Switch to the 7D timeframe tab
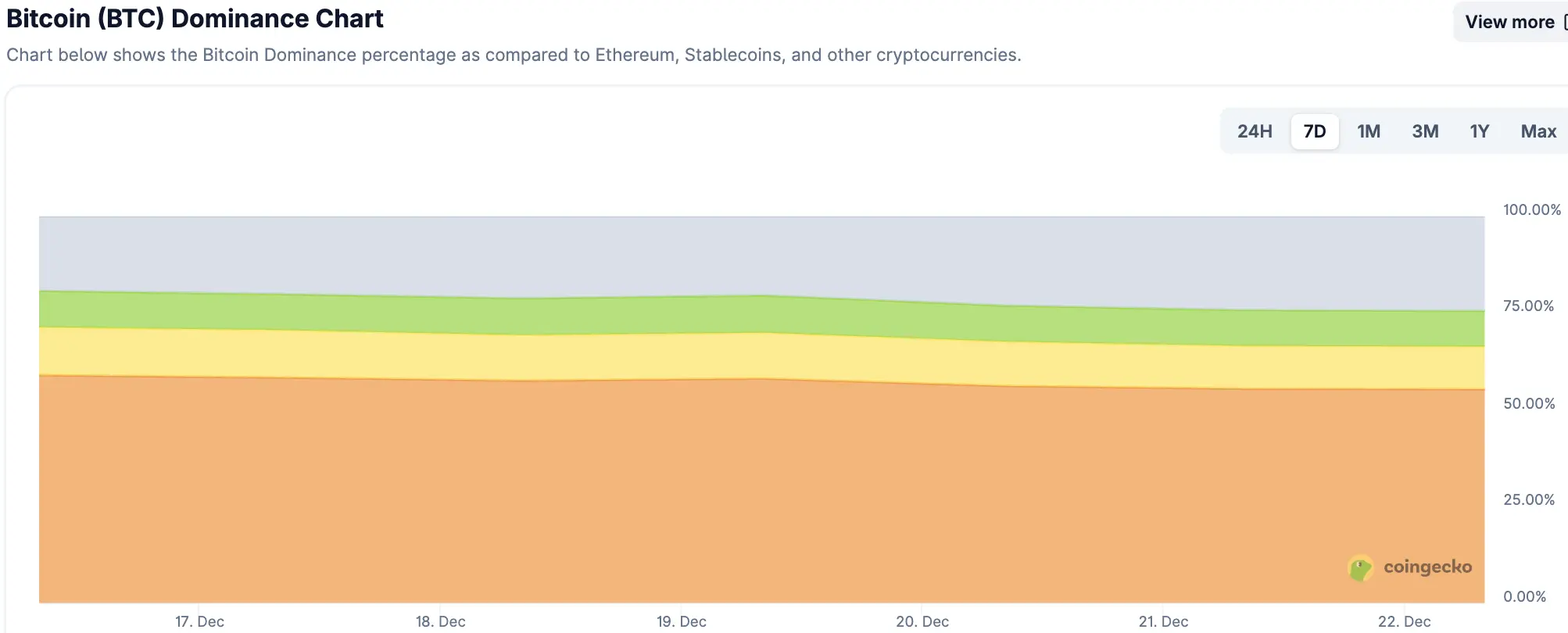 (x=1315, y=131)
